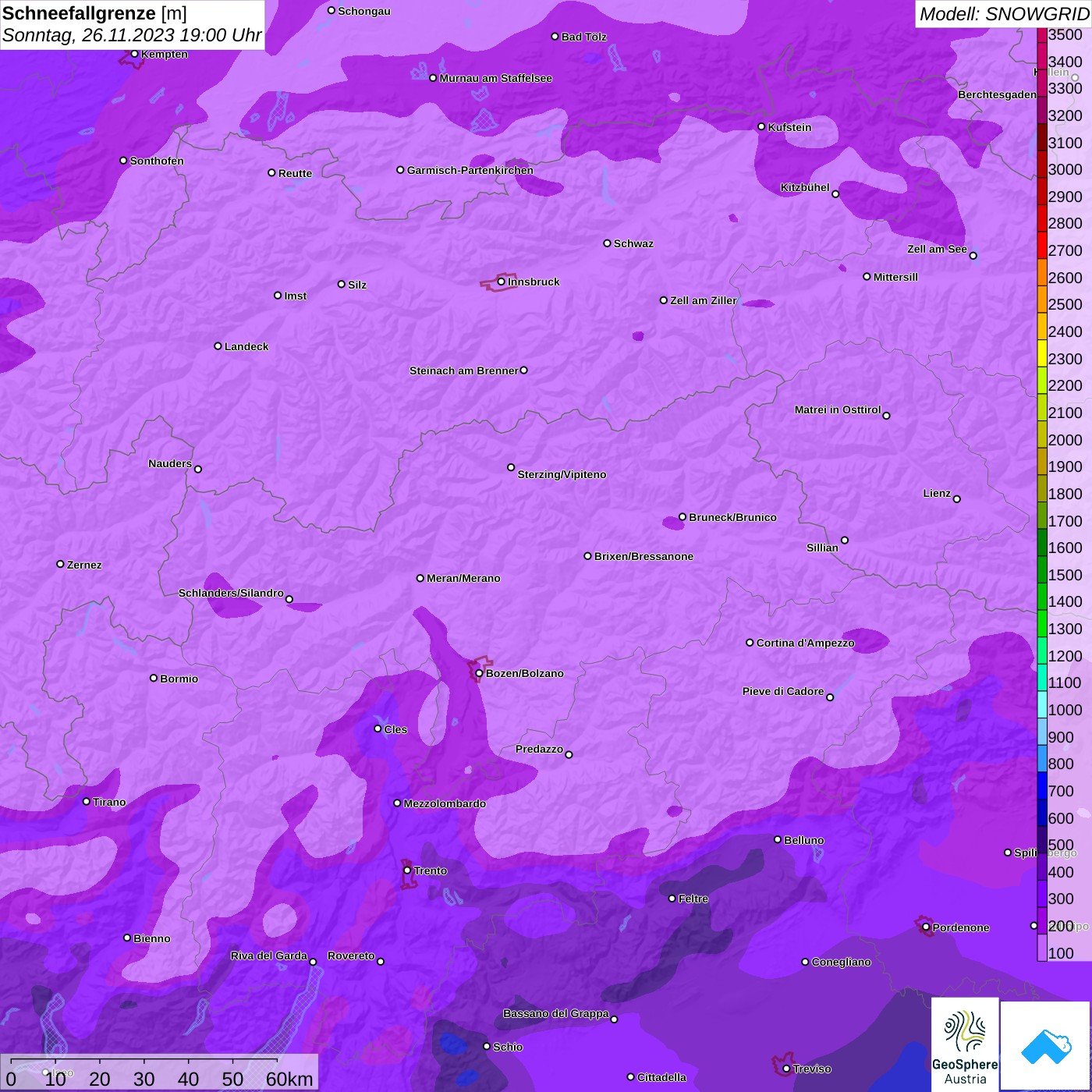Click the GeoSphere Austria logo
1092x1092 pixels.
point(965,1044)
